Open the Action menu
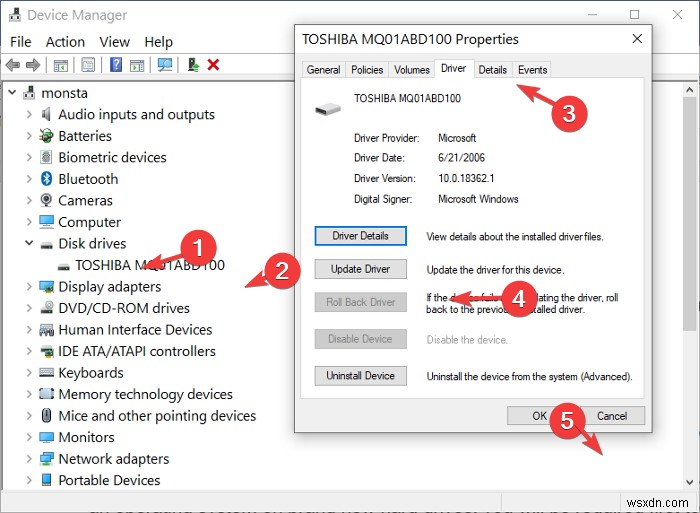The image size is (700, 513). 65,42
